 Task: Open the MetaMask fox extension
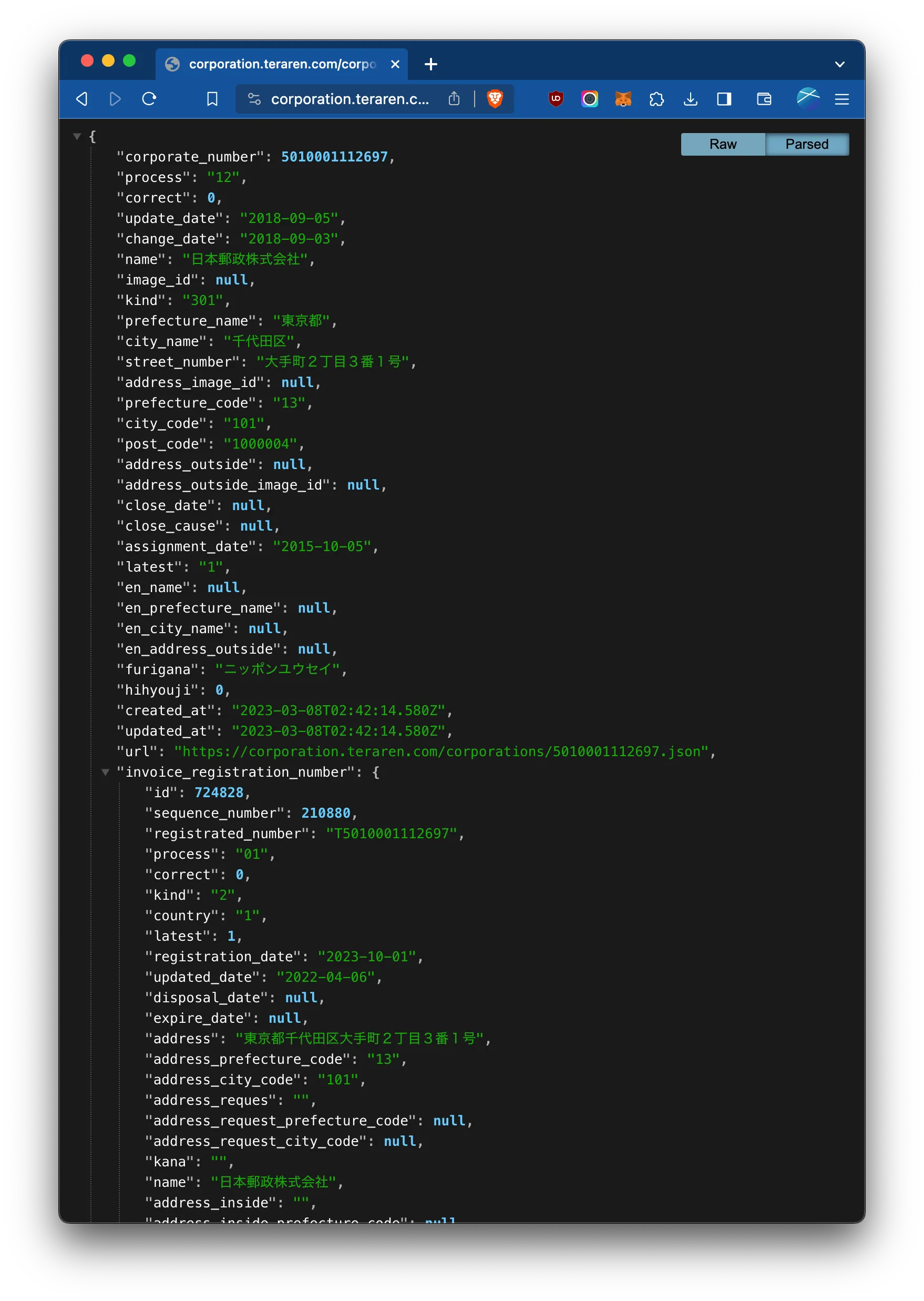623,99
